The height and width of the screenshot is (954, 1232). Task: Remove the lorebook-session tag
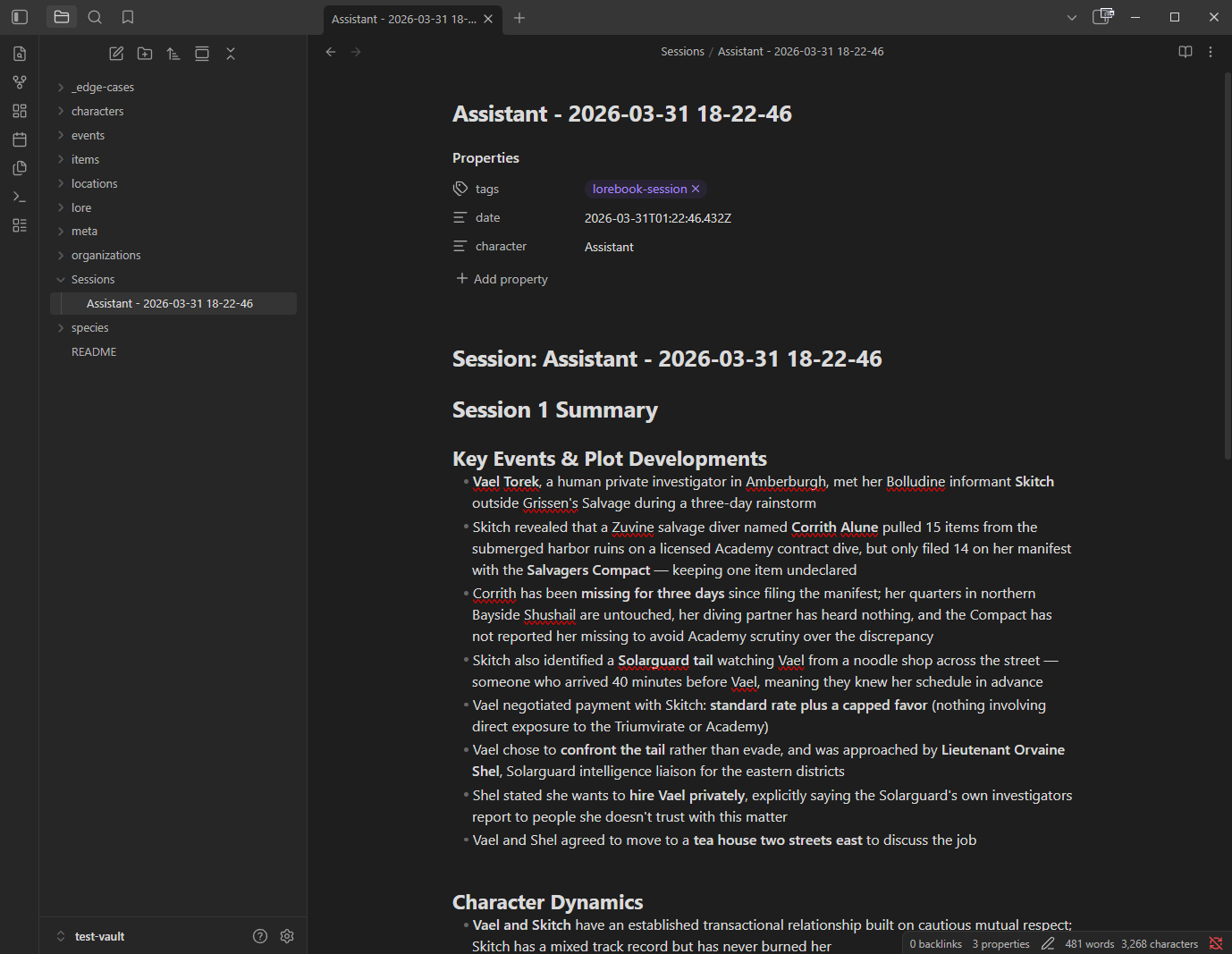click(696, 189)
